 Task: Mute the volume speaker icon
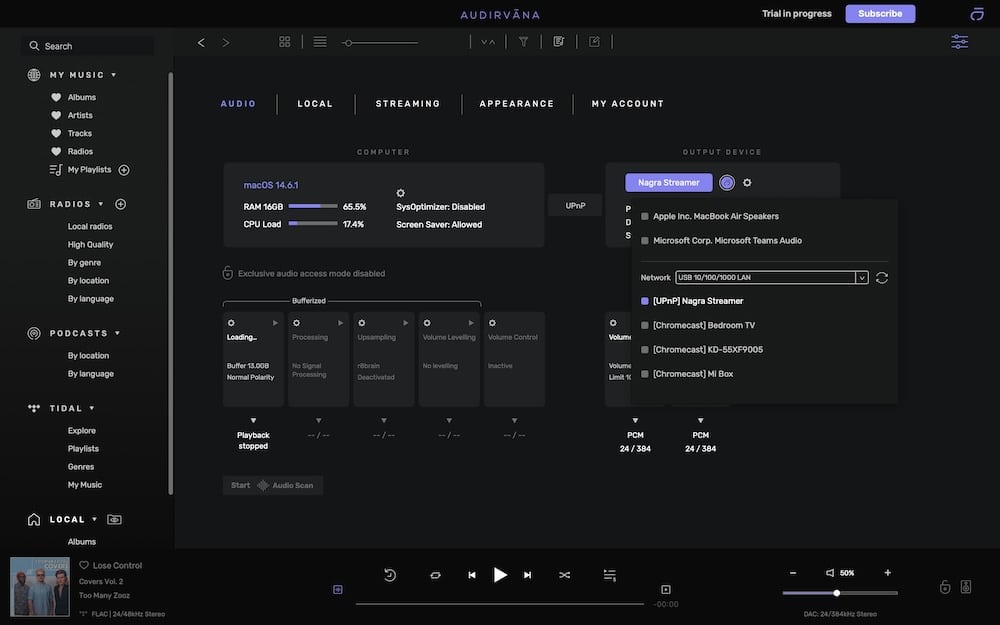click(830, 573)
